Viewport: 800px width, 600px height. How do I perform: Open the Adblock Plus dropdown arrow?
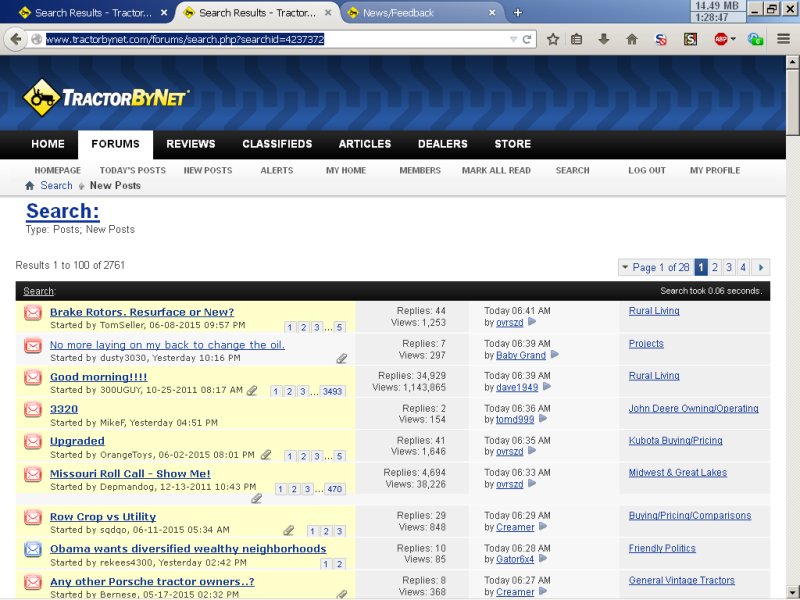(x=733, y=39)
